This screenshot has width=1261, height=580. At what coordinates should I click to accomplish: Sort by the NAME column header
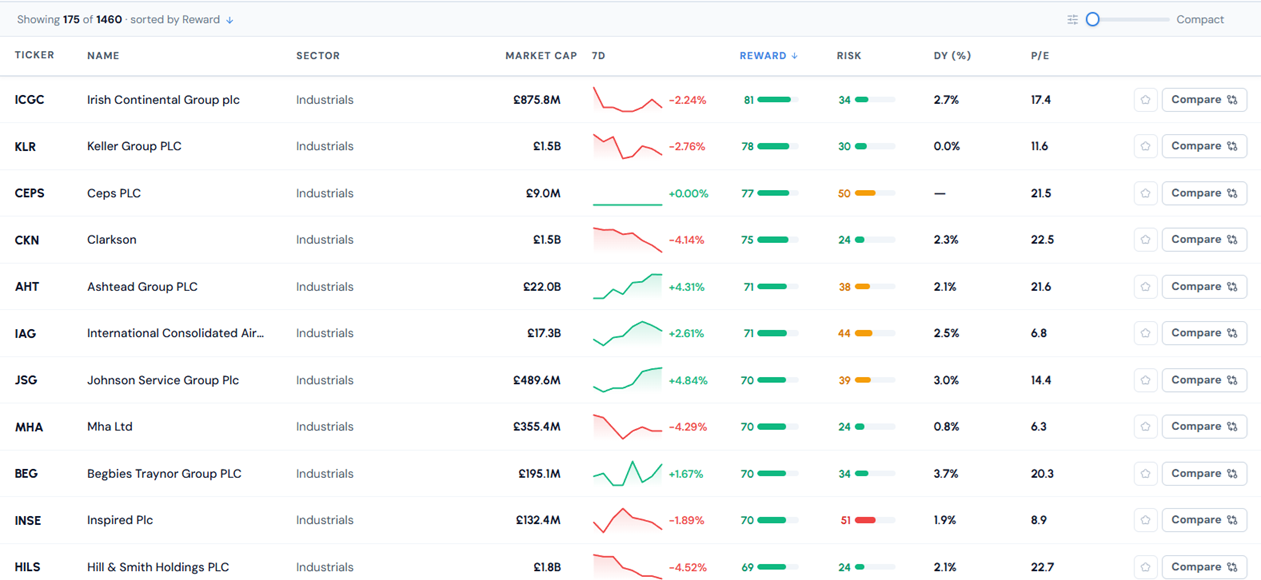(103, 56)
